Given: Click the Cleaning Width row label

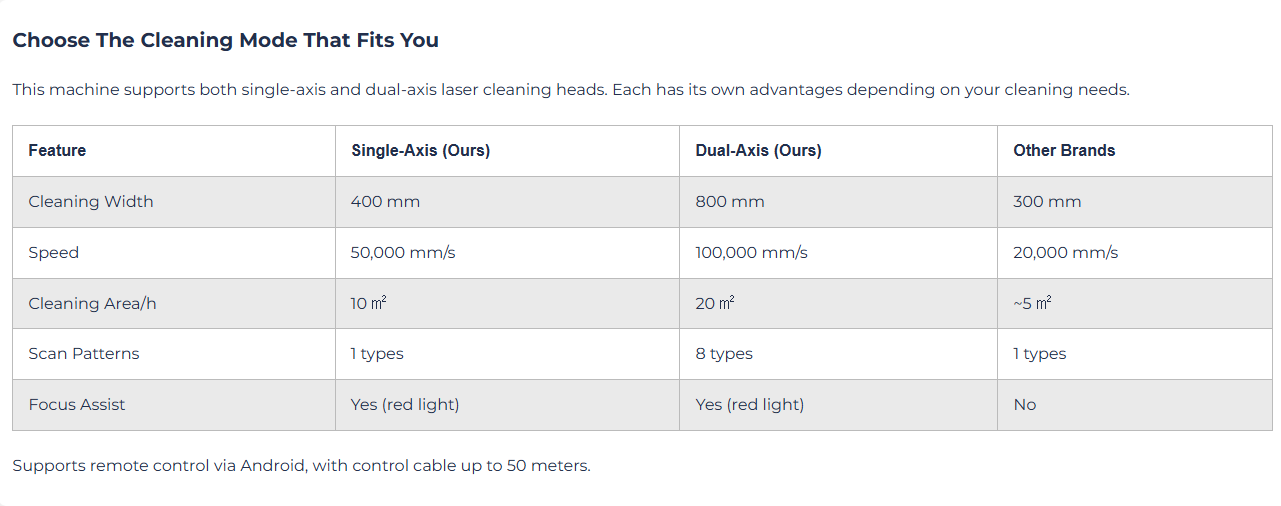Looking at the screenshot, I should click(x=91, y=202).
